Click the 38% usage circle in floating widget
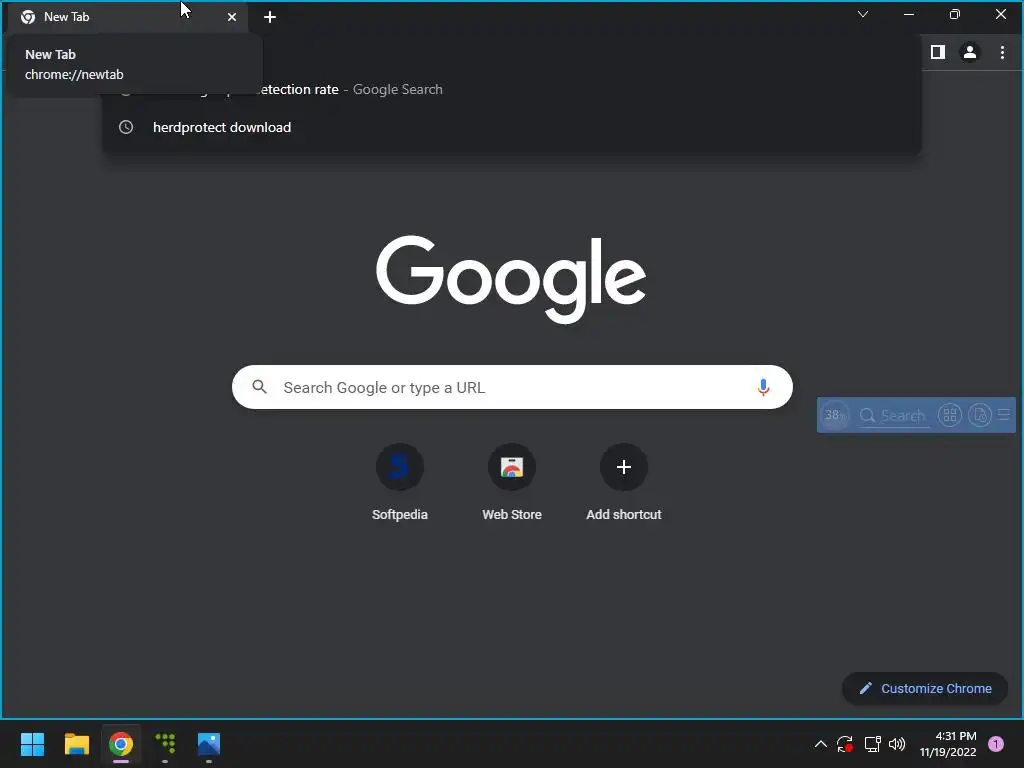 click(834, 415)
